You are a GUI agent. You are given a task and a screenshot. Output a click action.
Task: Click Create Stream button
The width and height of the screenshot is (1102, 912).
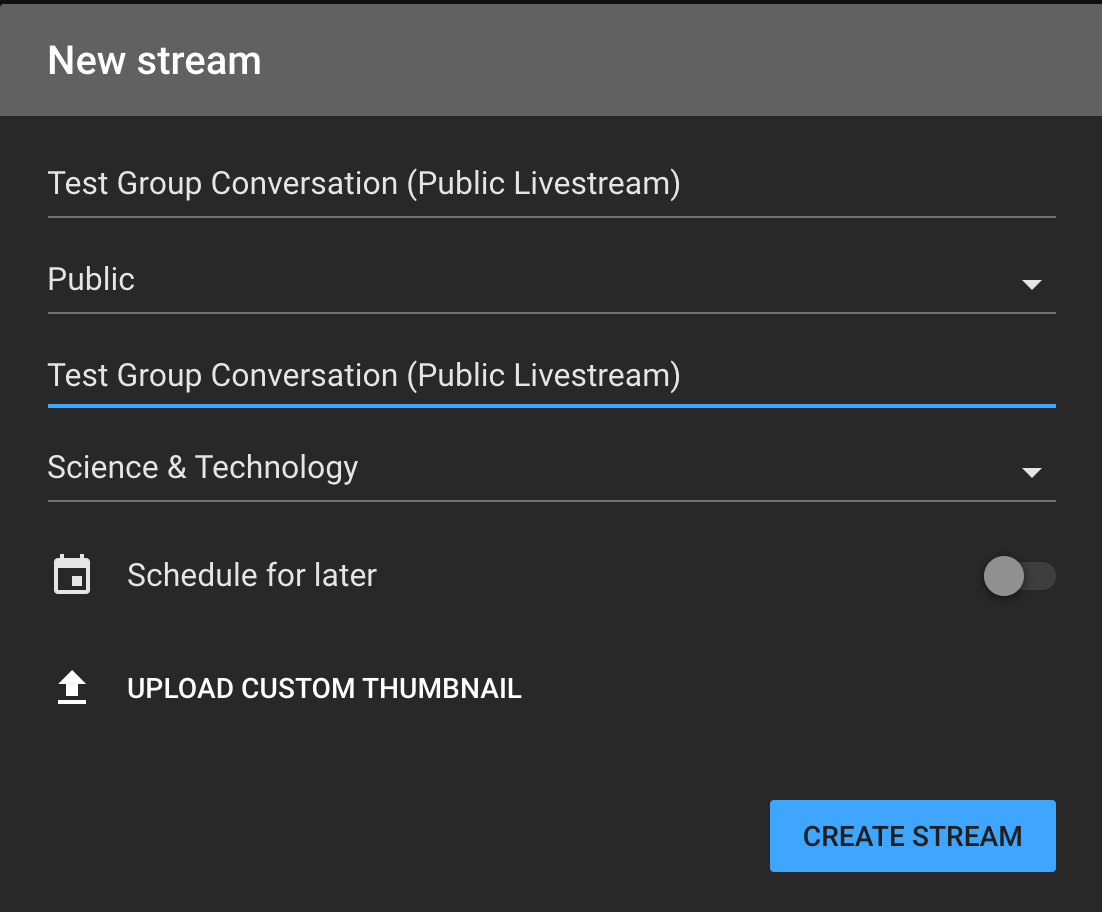coord(912,836)
